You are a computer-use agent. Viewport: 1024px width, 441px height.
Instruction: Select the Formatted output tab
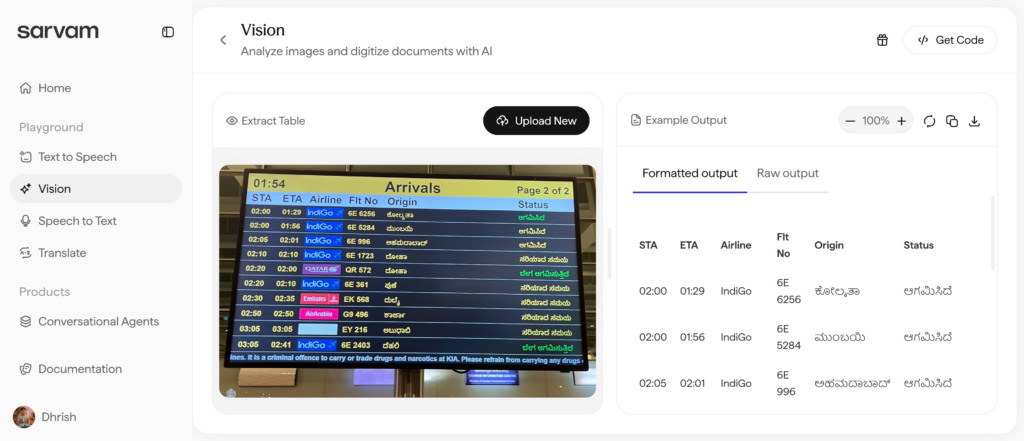pos(690,173)
